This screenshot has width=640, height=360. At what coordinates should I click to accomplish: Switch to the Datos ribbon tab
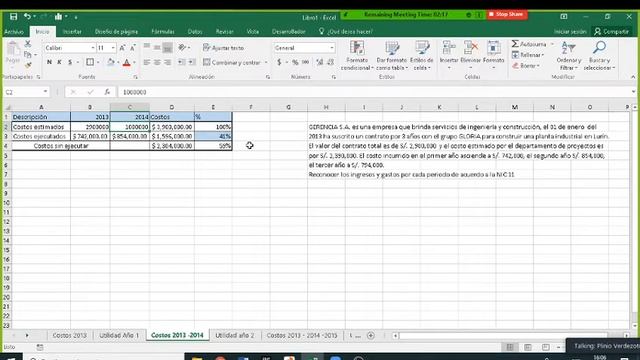click(195, 31)
